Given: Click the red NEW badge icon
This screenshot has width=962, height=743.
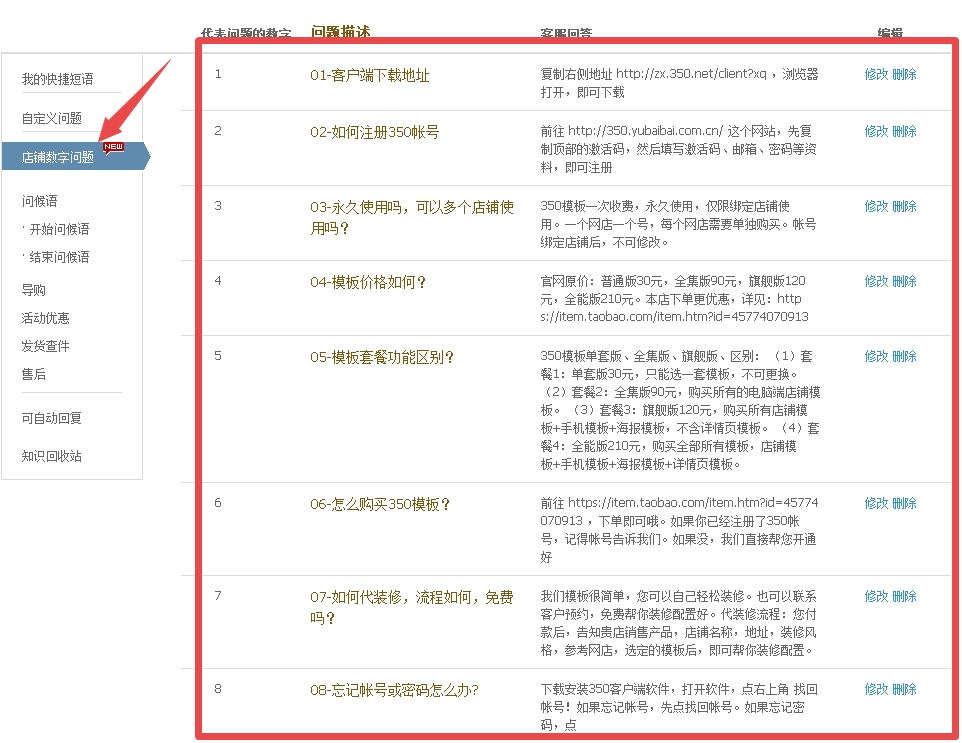Looking at the screenshot, I should (113, 147).
